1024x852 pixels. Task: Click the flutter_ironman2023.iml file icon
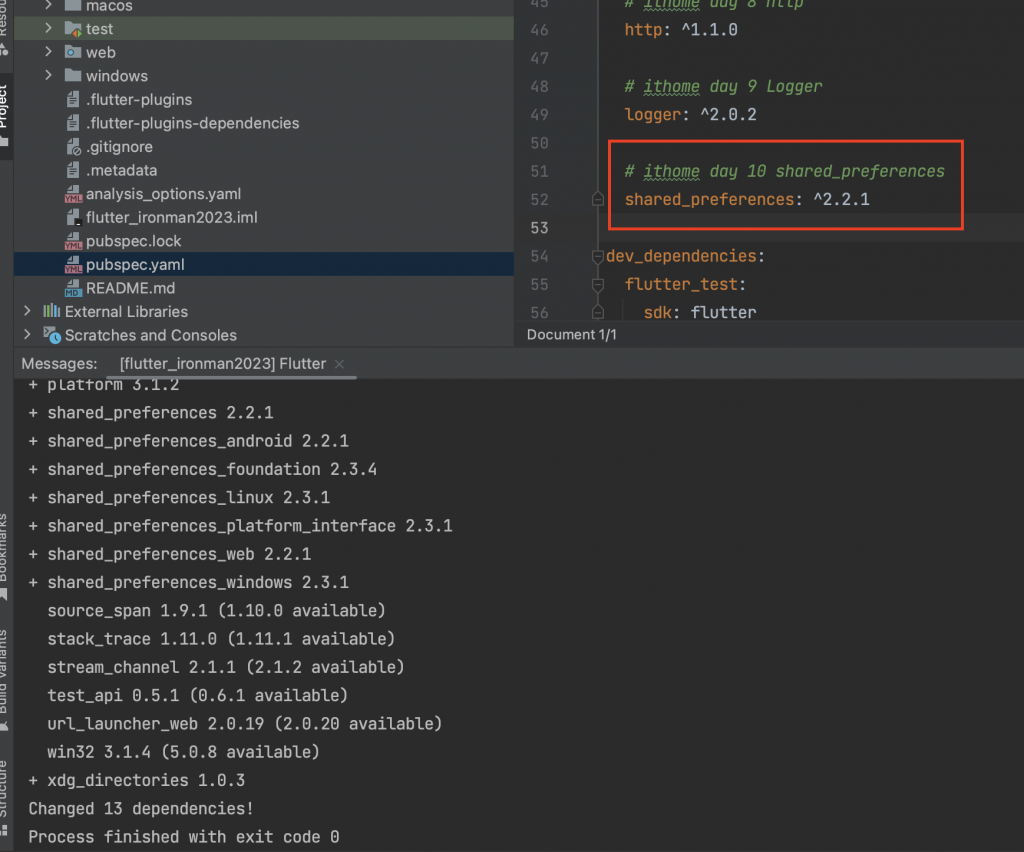coord(73,217)
